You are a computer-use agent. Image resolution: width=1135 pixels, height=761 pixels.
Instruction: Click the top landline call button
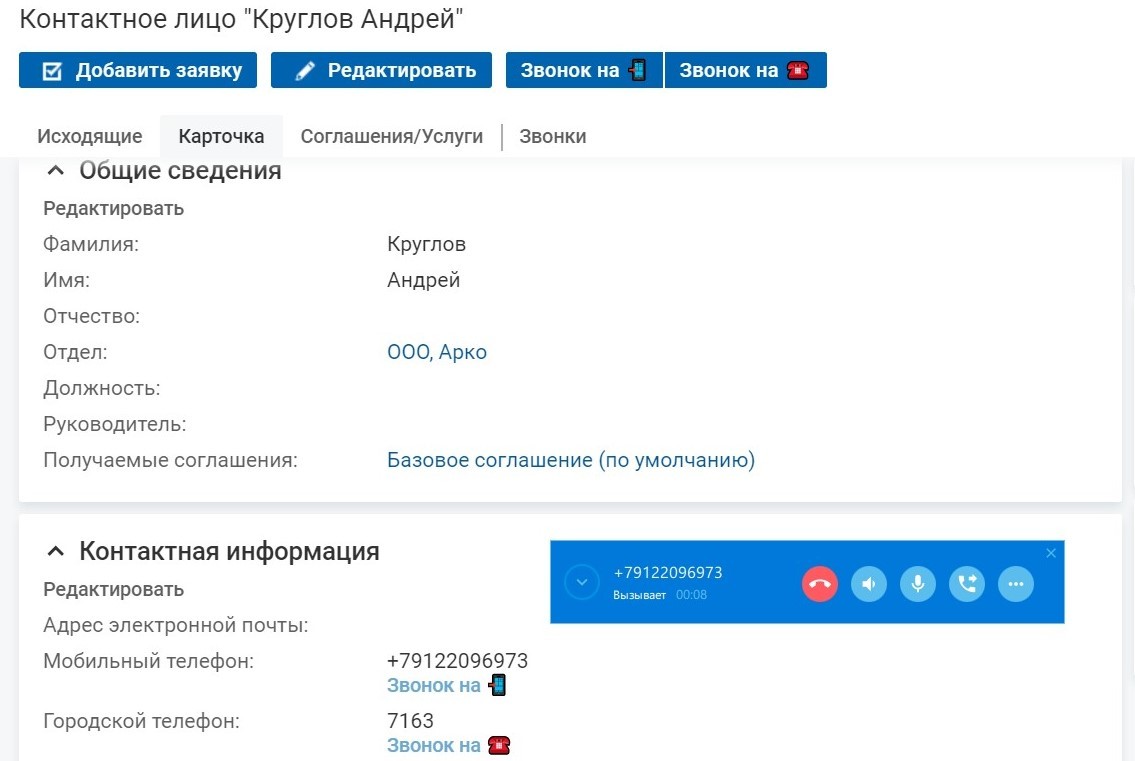[746, 70]
